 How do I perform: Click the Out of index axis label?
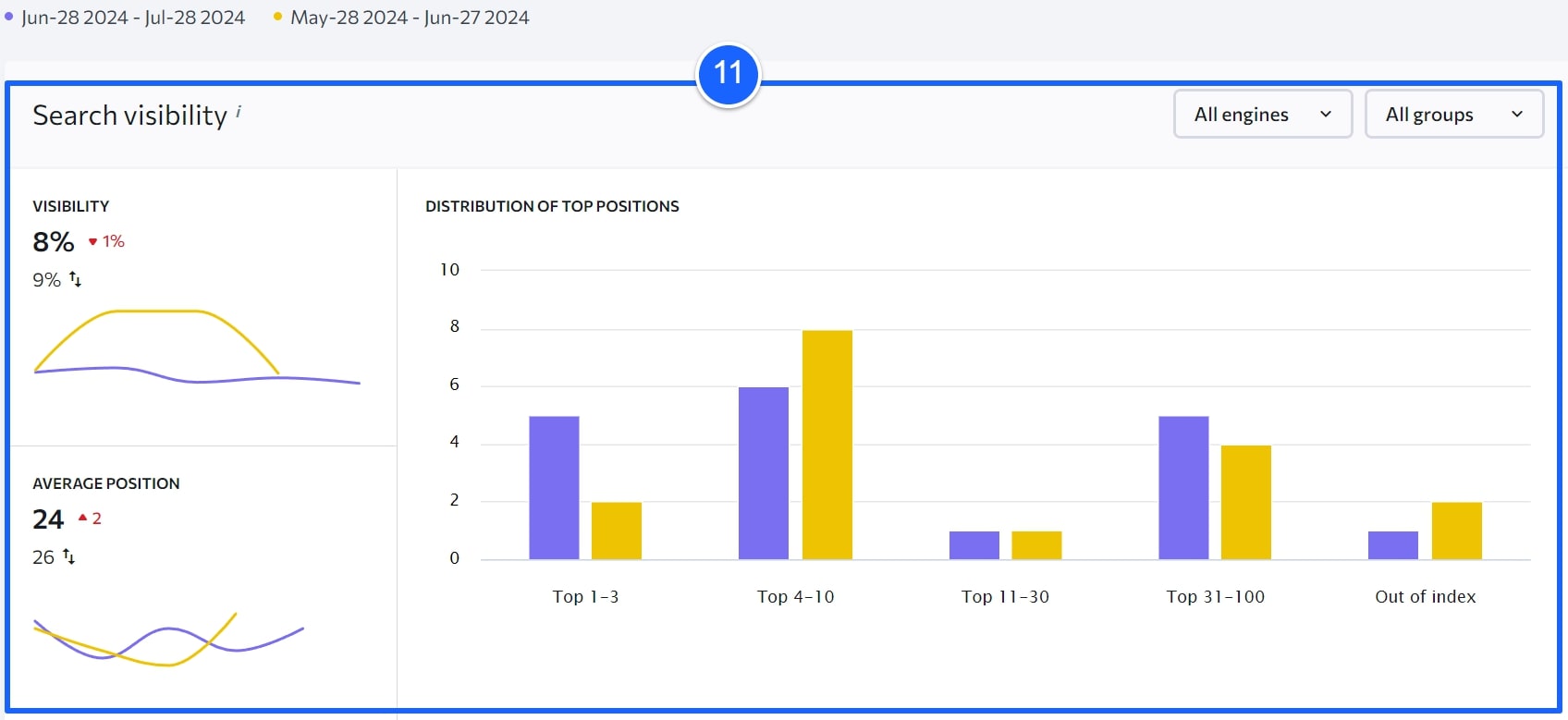[x=1425, y=597]
